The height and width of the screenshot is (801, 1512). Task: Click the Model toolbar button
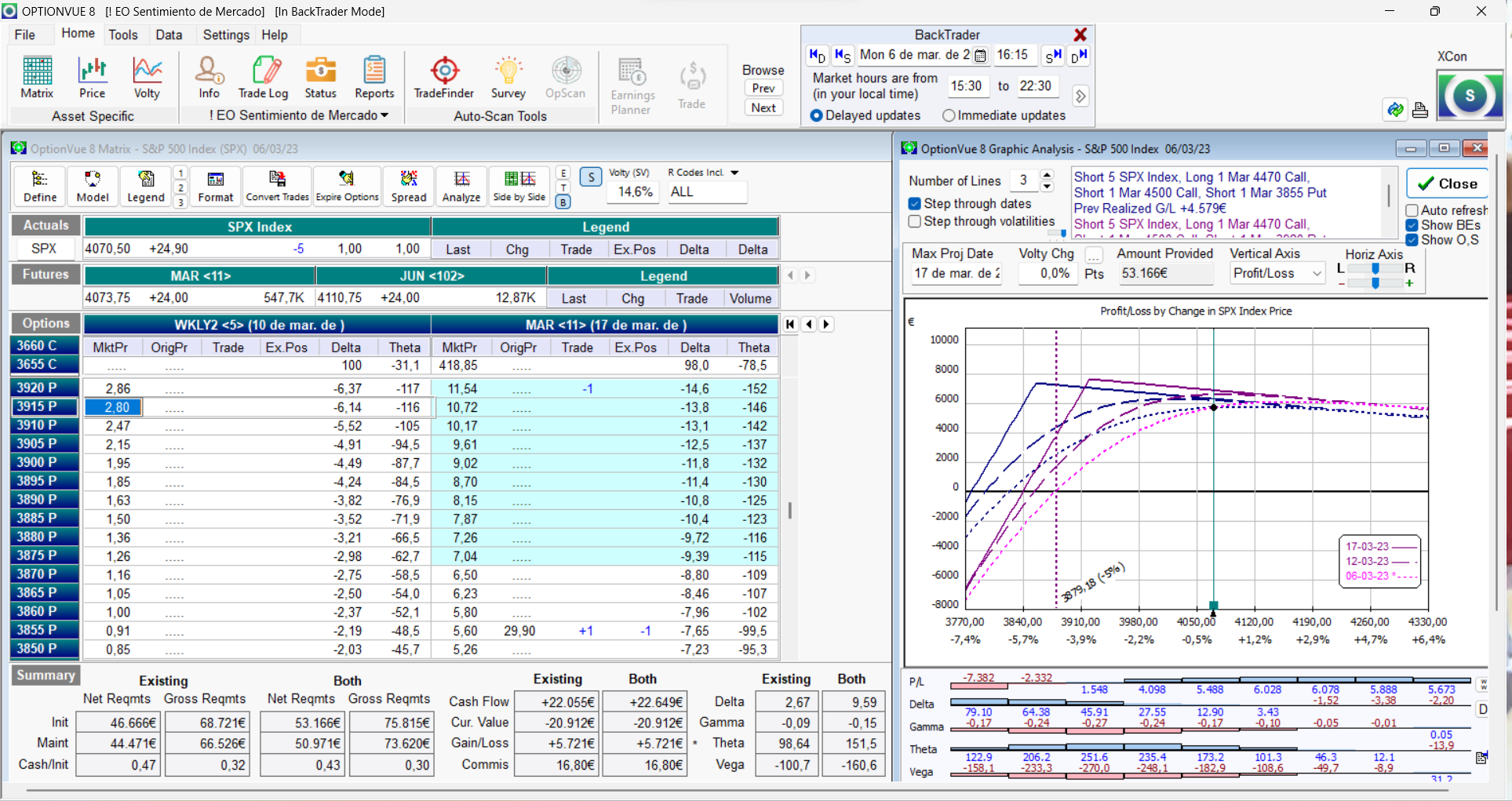click(93, 187)
